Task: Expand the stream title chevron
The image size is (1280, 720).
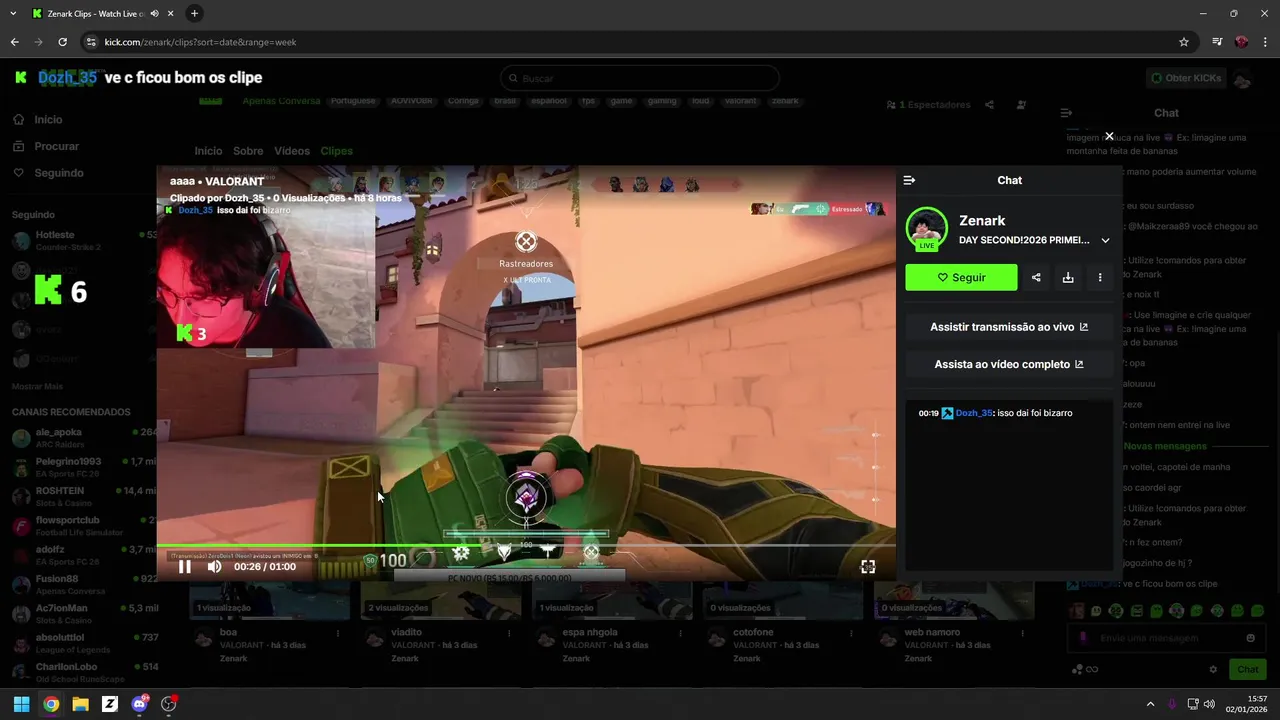Action: click(x=1105, y=240)
